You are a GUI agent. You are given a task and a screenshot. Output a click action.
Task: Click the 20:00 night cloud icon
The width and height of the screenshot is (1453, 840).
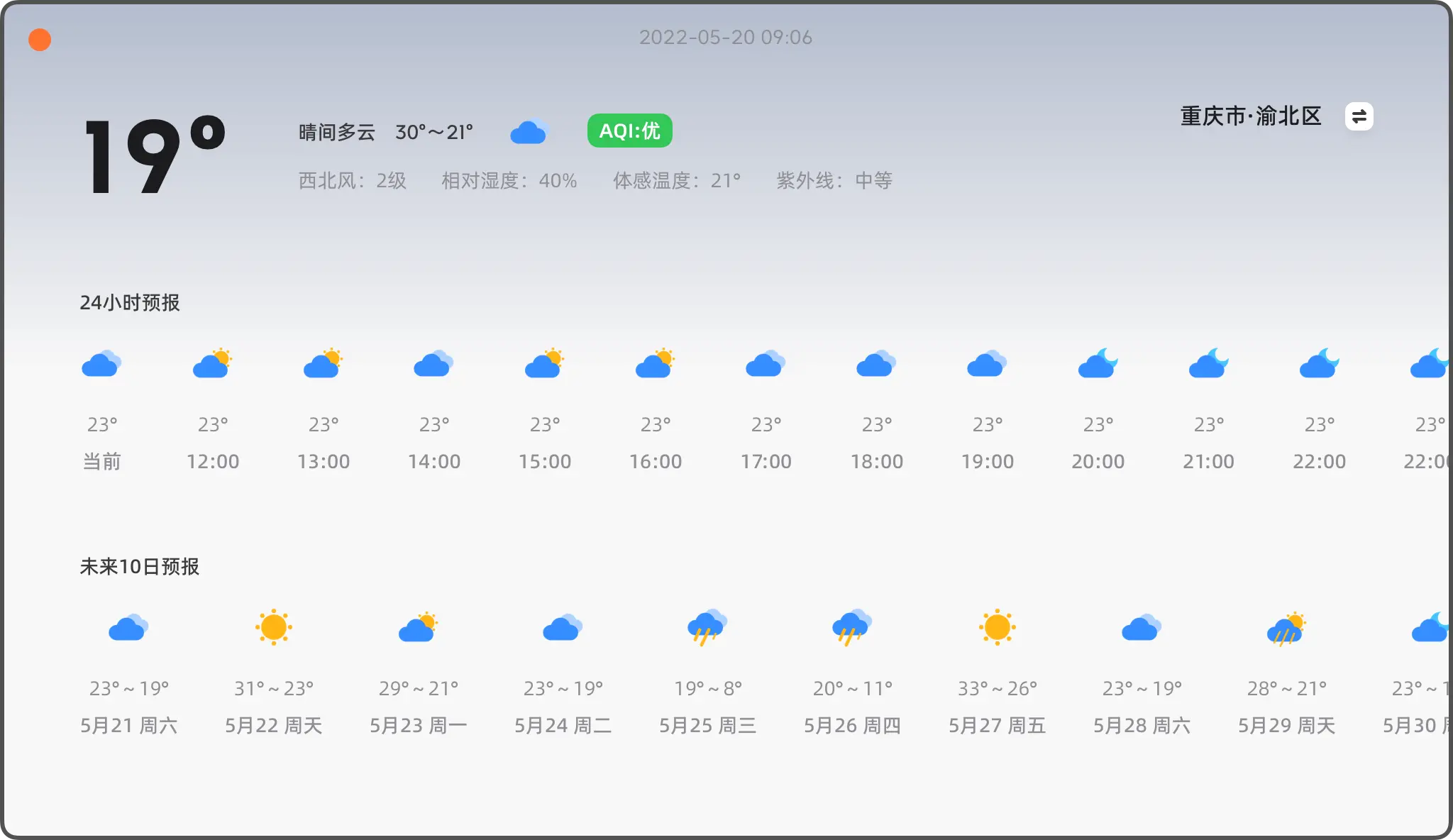(1098, 364)
